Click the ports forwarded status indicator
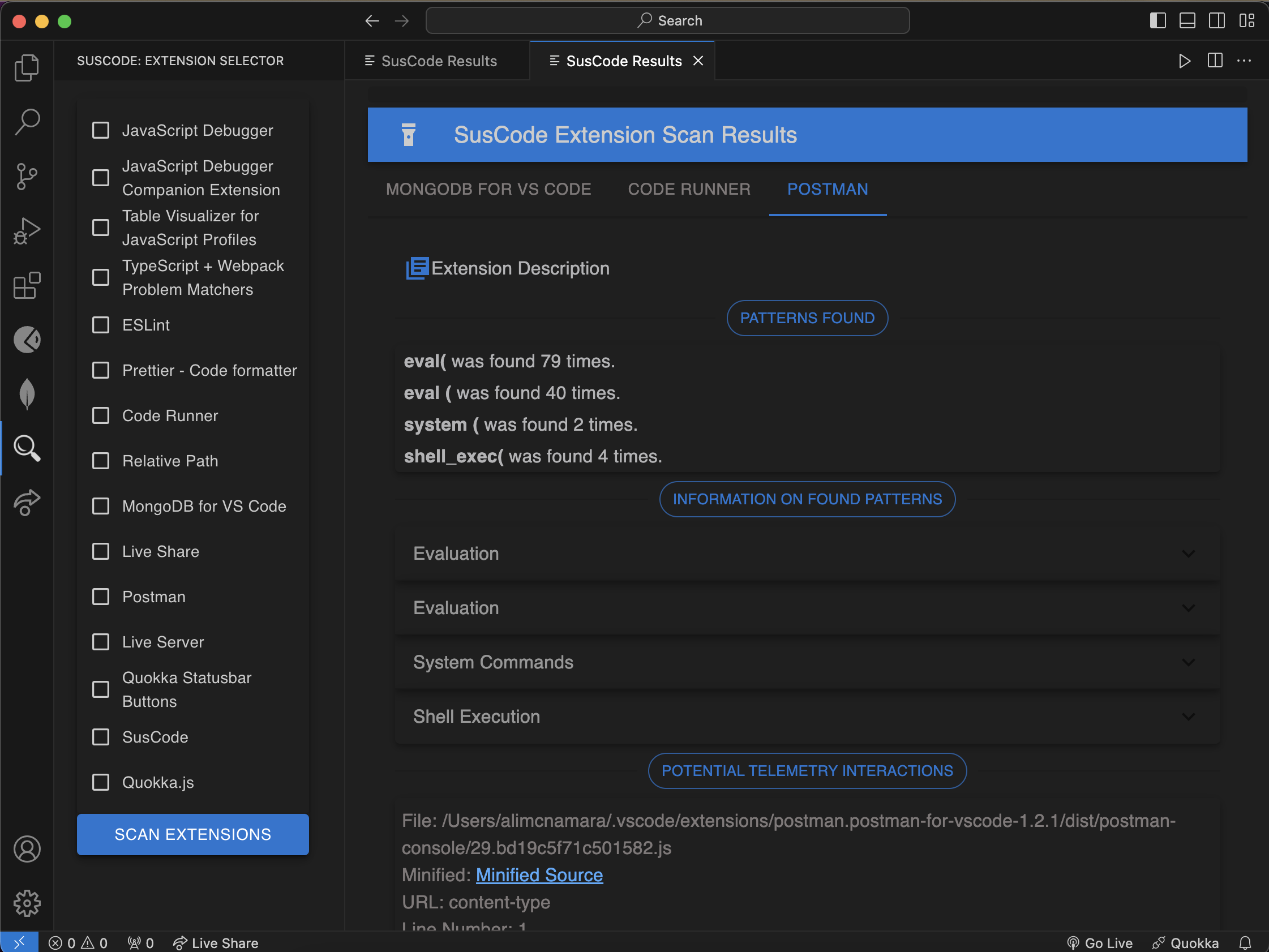 point(140,943)
